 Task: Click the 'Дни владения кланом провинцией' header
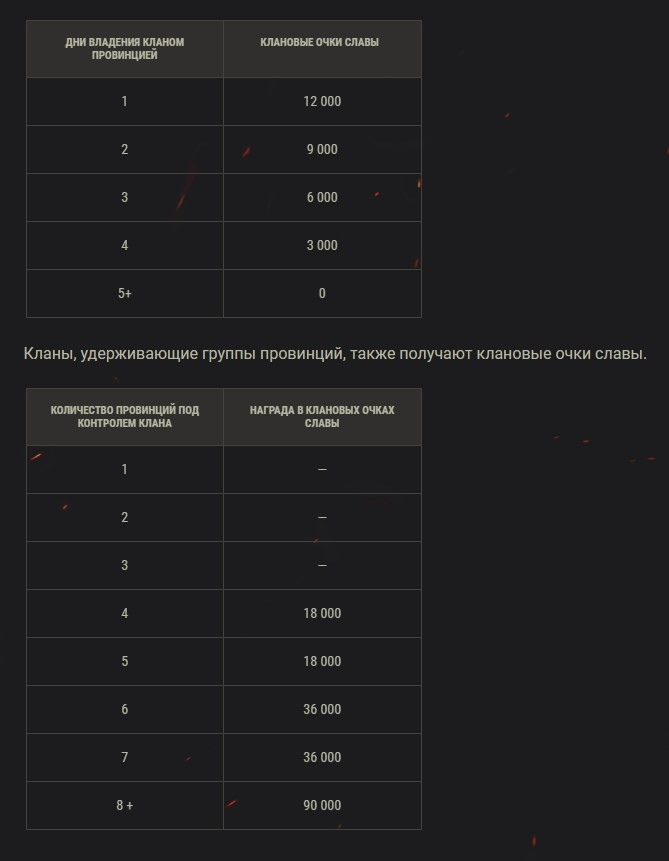(125, 49)
